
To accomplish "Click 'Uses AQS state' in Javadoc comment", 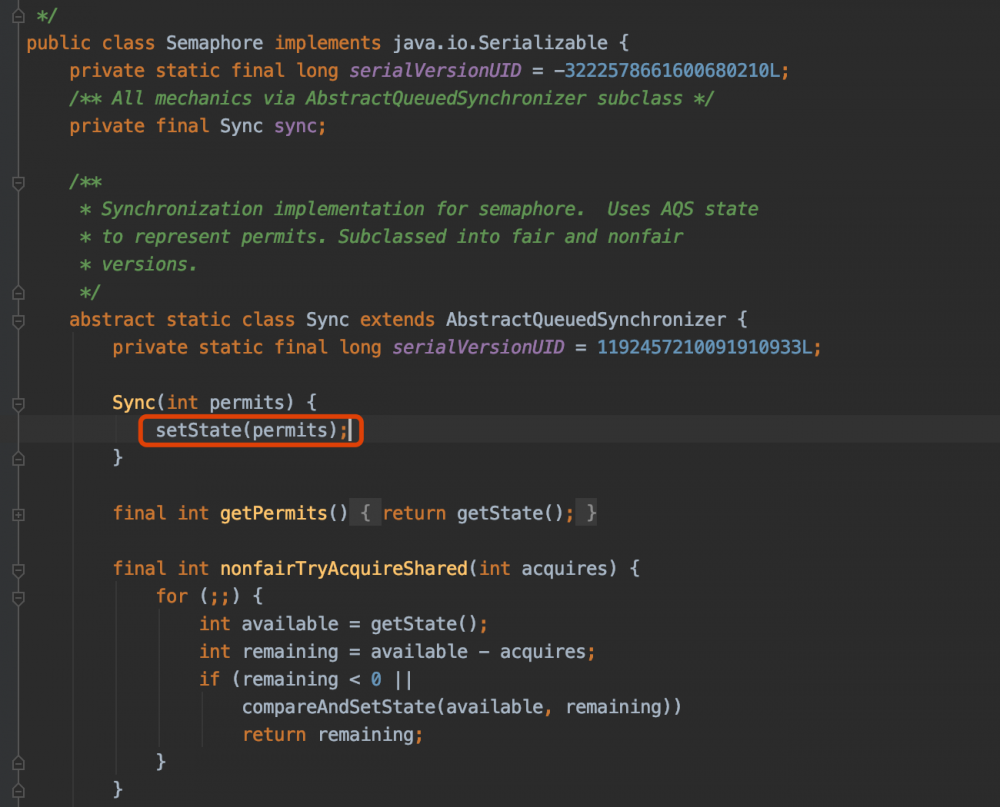I will pos(682,209).
